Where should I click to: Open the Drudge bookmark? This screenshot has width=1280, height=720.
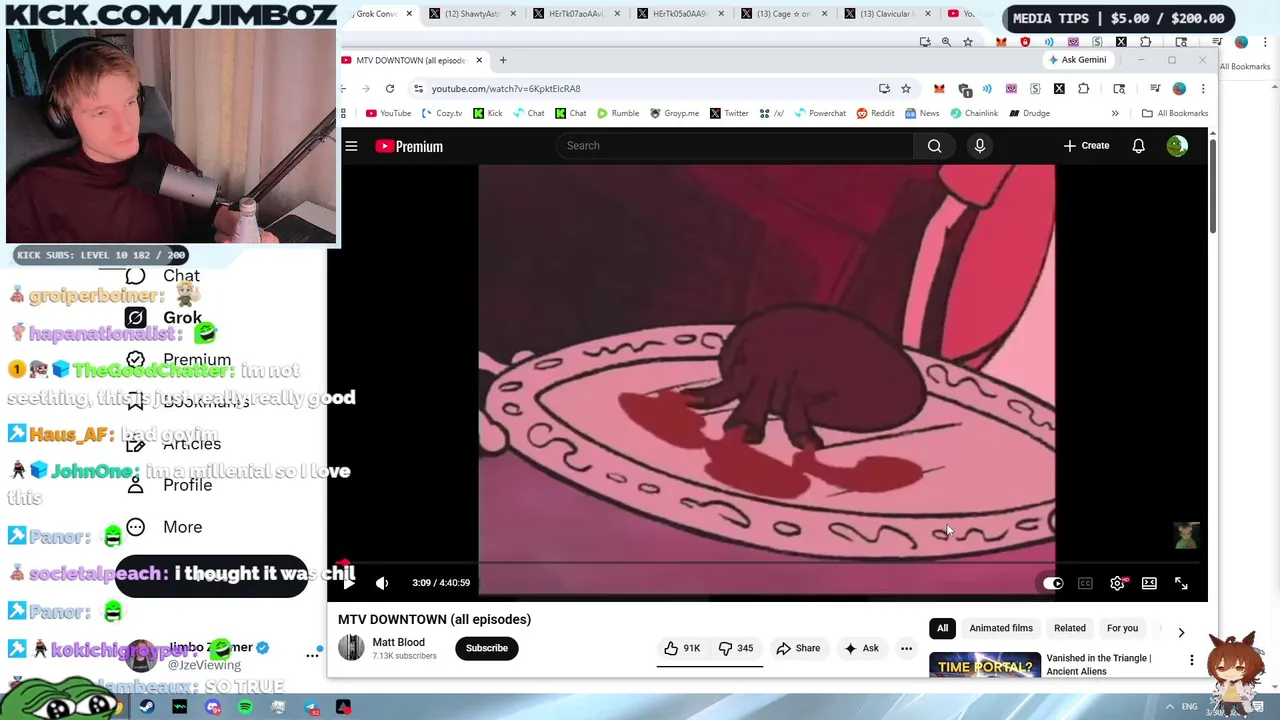1029,113
